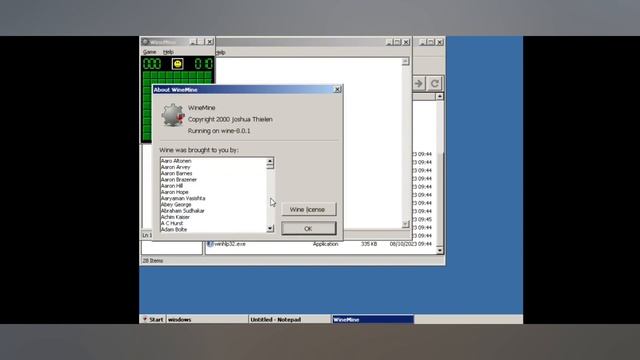
Task: Click the Notepad scroll up arrow
Action: [x=405, y=61]
